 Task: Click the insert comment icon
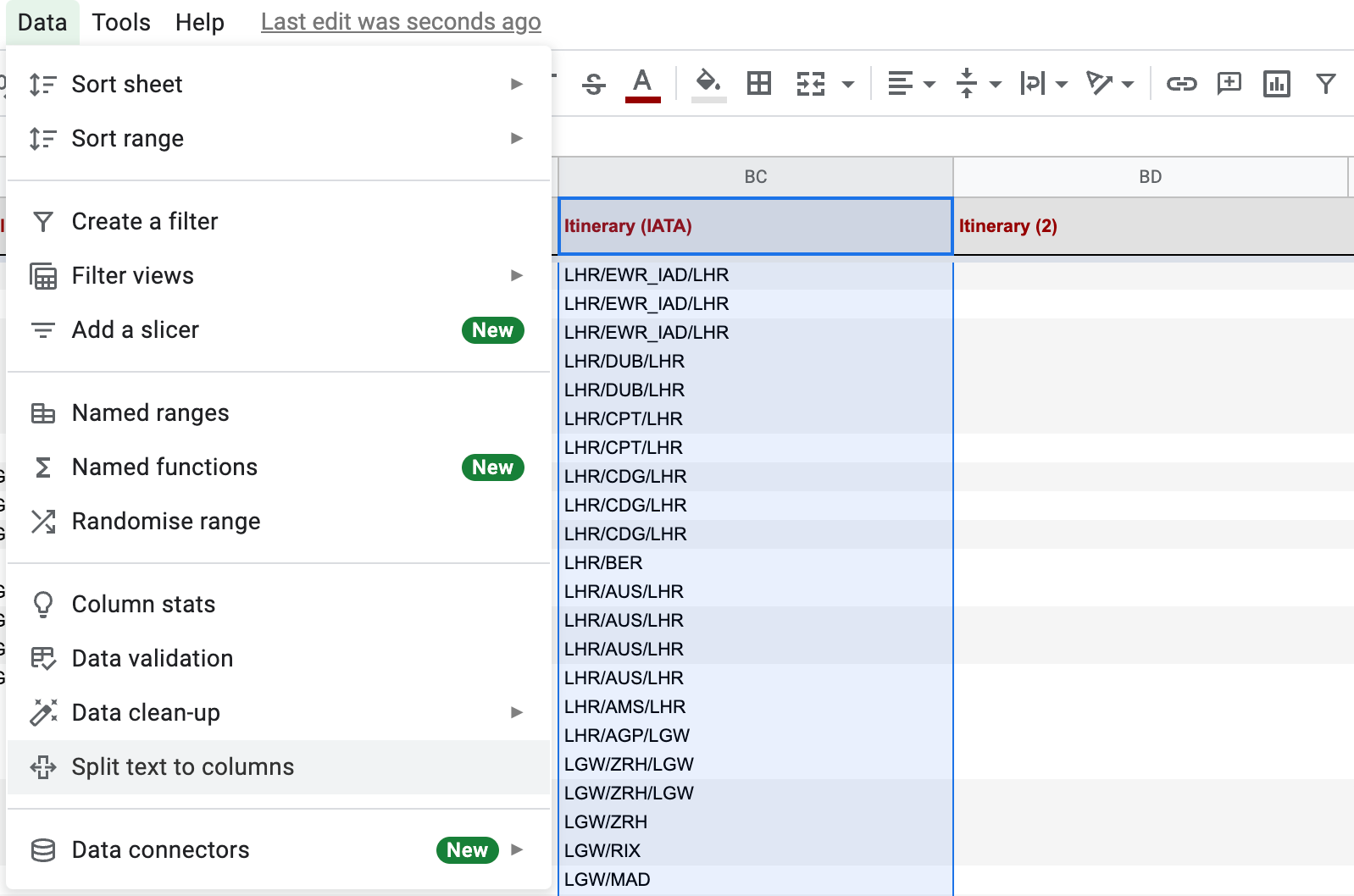point(1229,84)
